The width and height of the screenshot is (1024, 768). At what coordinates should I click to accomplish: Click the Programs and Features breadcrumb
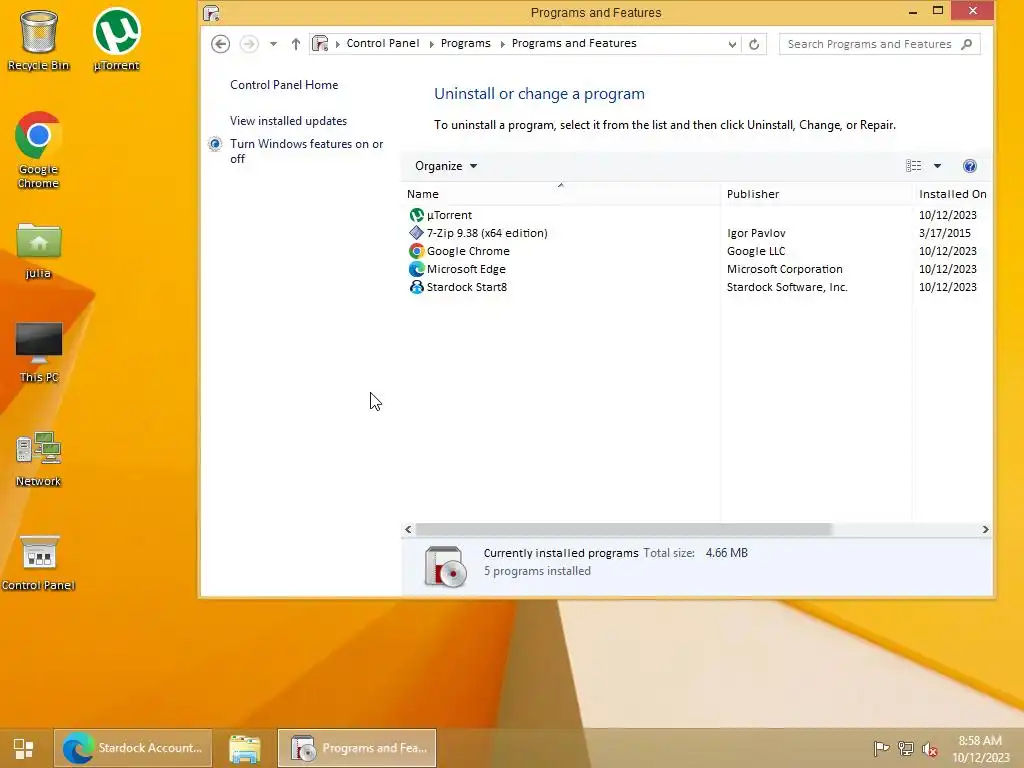(x=573, y=43)
